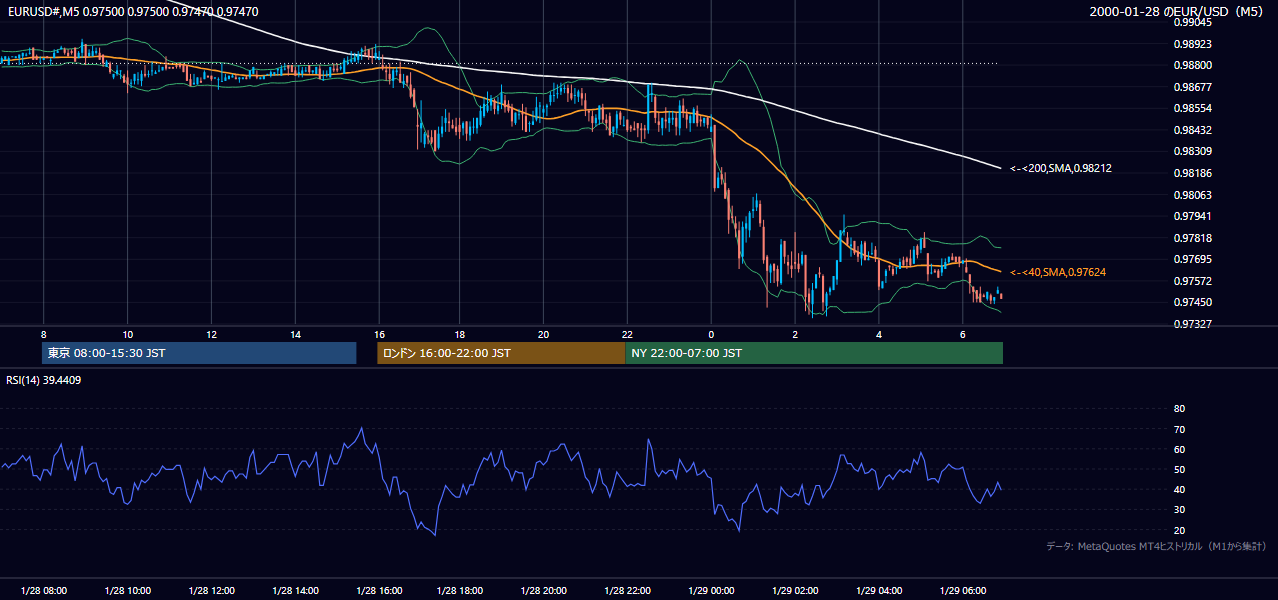Click the 1/28 14:00 date label
This screenshot has width=1278, height=600.
point(295,591)
